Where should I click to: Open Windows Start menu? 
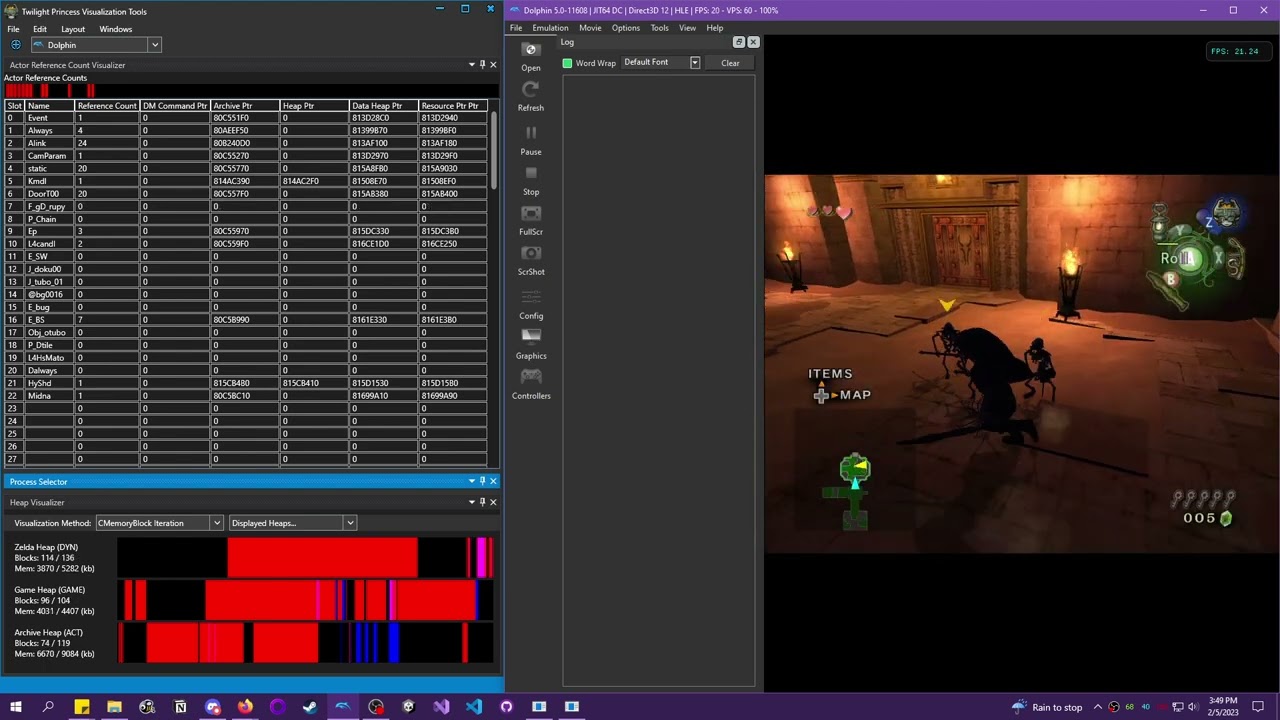[x=15, y=707]
